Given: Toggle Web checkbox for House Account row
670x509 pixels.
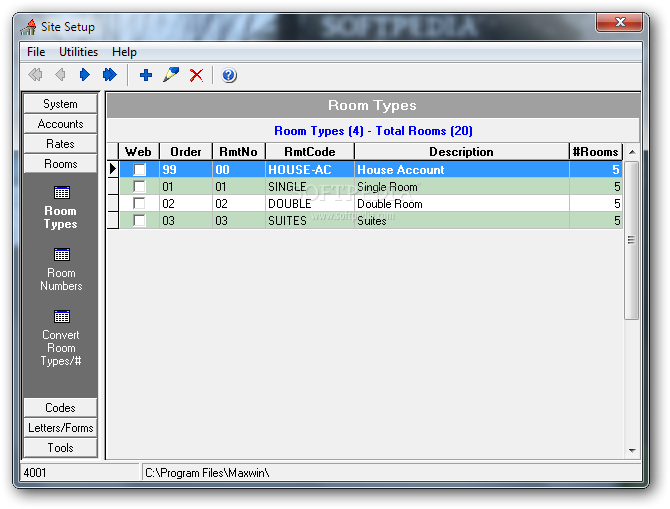Looking at the screenshot, I should tap(139, 170).
